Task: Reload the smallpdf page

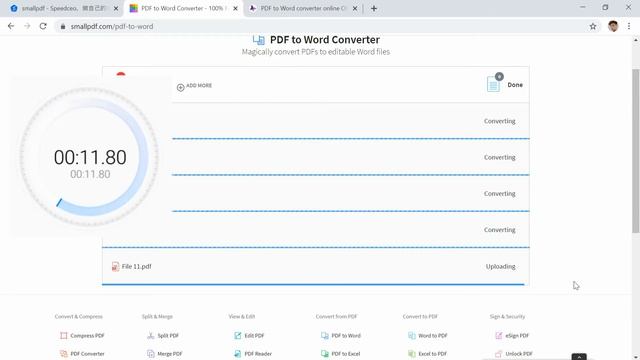Action: coord(43,26)
